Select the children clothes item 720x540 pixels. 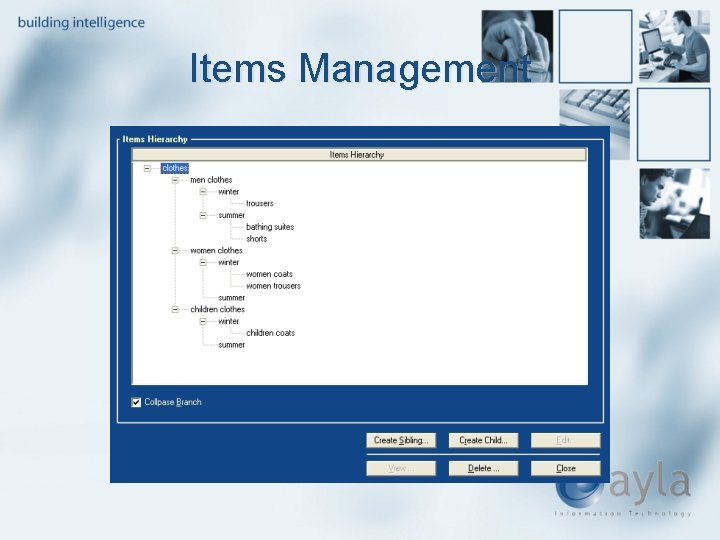(x=218, y=309)
